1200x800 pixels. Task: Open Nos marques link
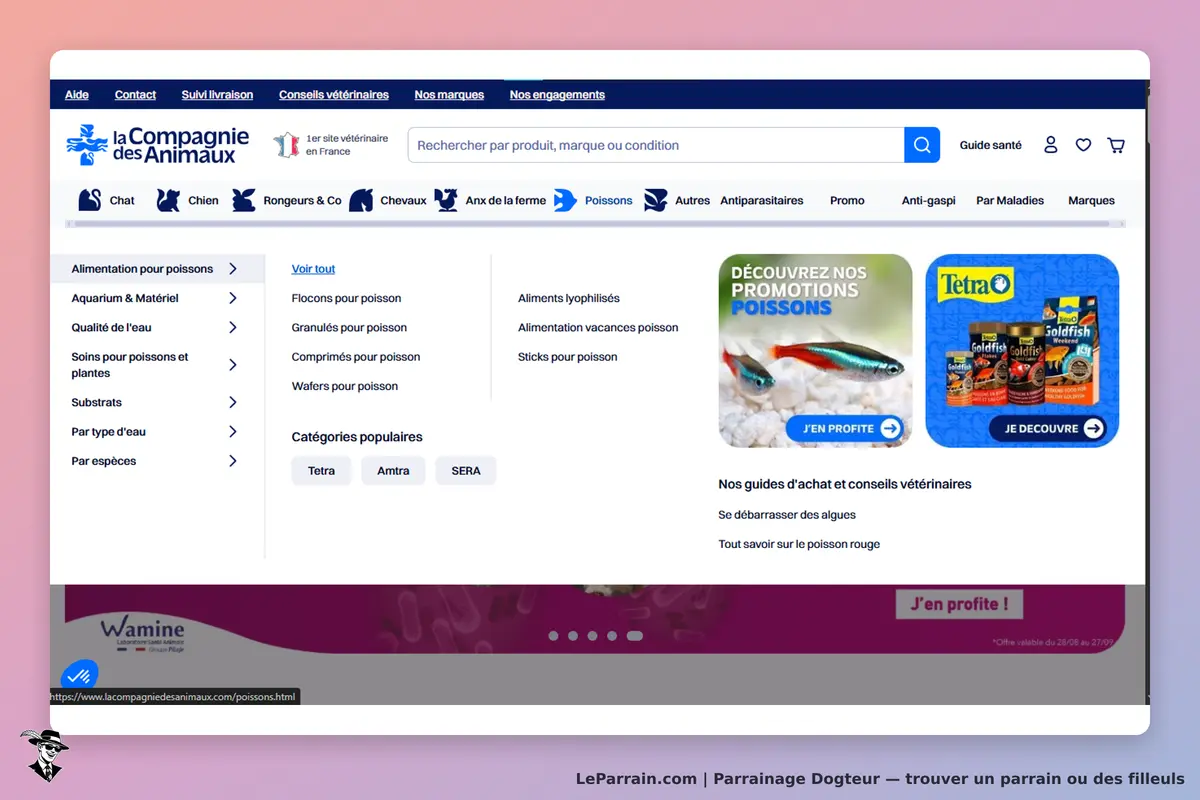coord(449,95)
